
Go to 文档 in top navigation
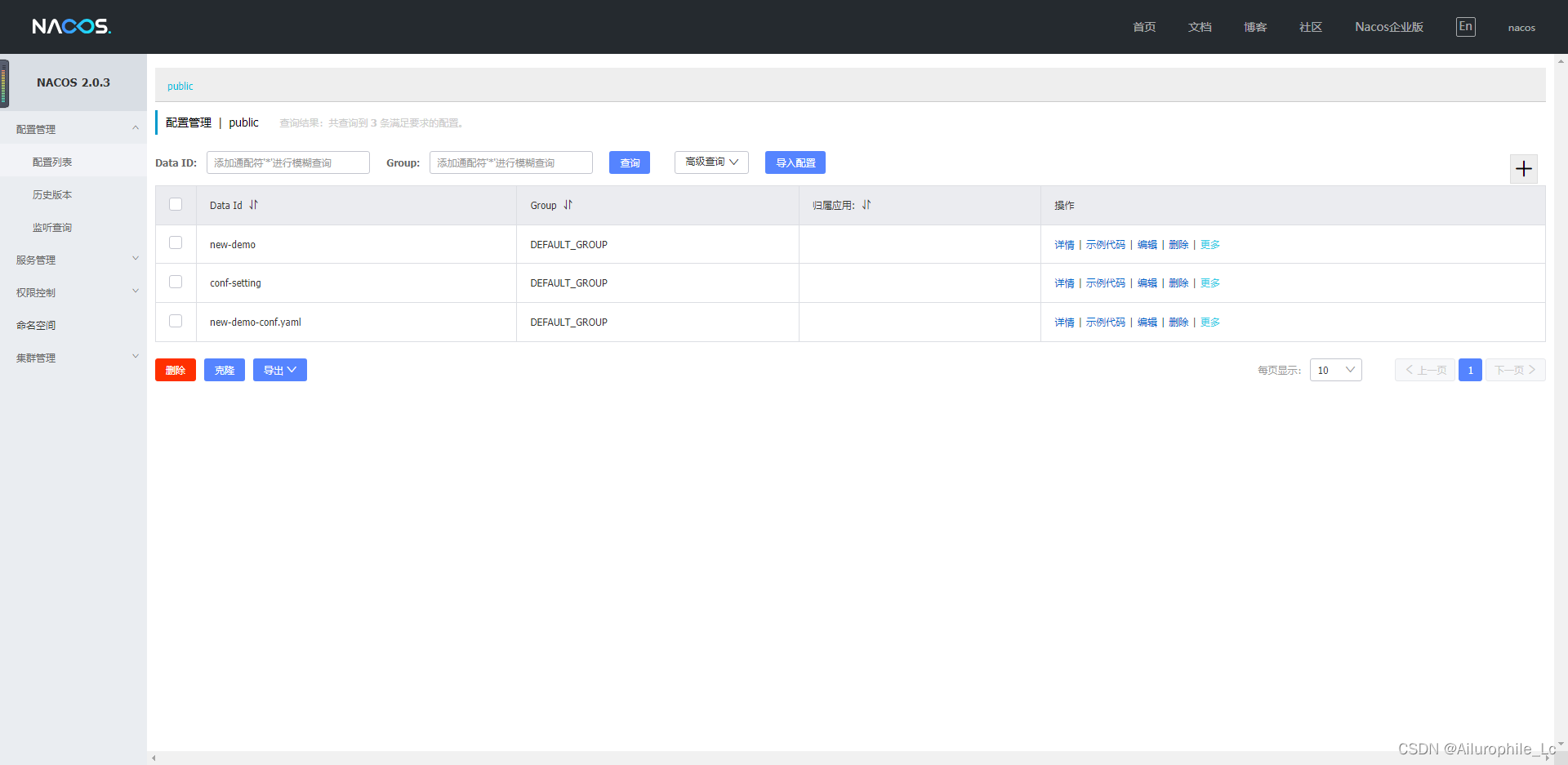point(1200,27)
